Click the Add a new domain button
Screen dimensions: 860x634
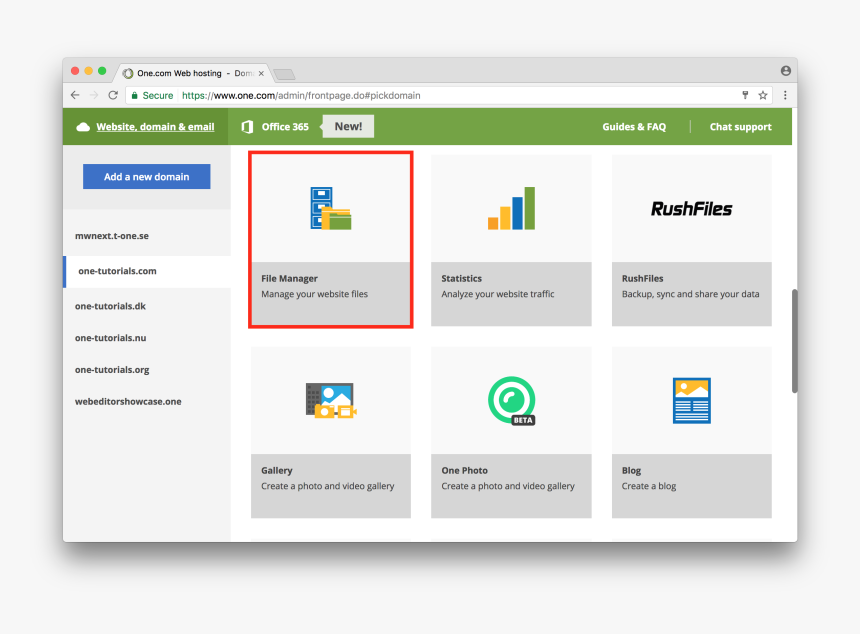click(146, 177)
